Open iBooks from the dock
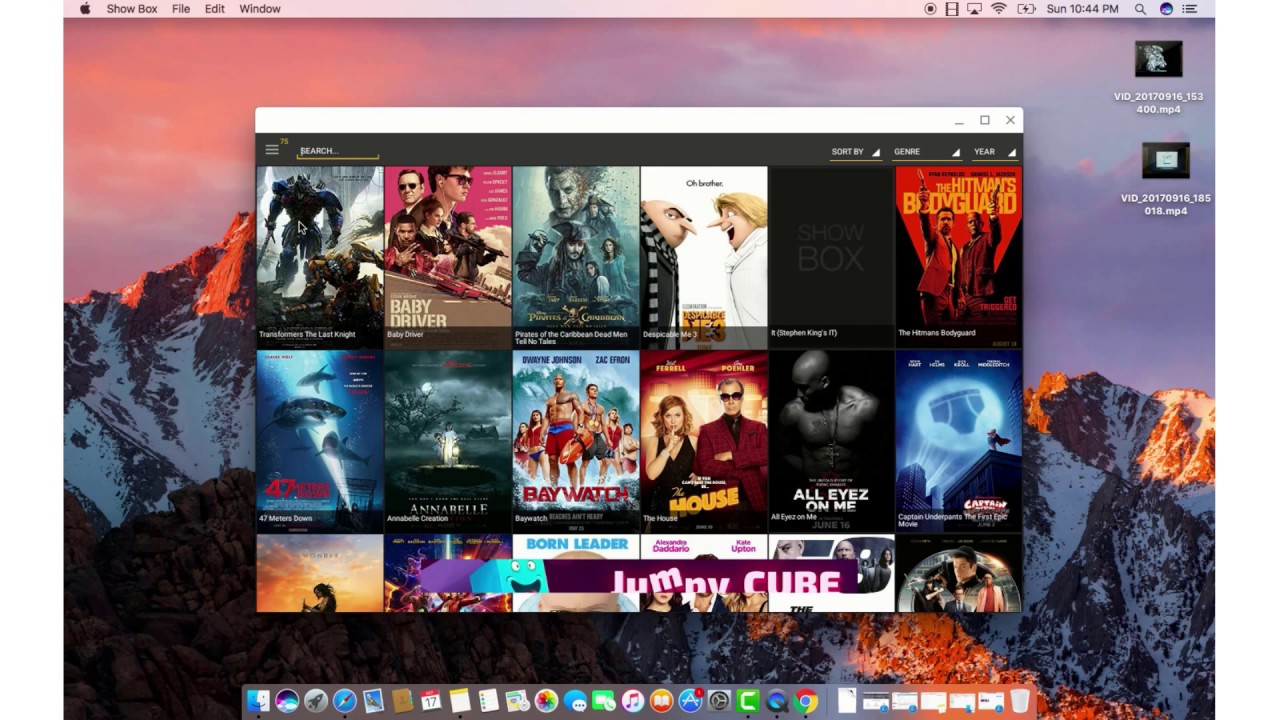Viewport: 1280px width, 720px height. tap(662, 701)
